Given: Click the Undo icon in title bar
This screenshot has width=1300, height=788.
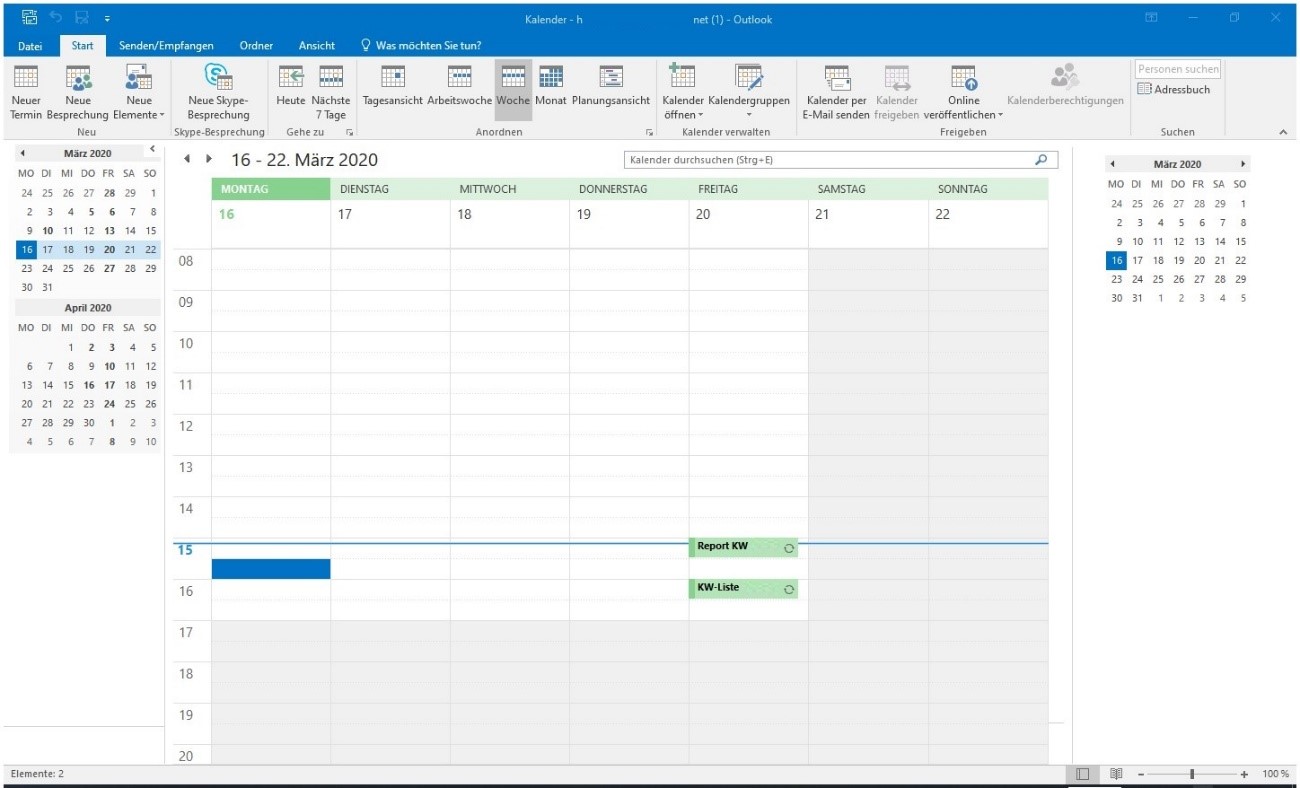Looking at the screenshot, I should tap(58, 19).
